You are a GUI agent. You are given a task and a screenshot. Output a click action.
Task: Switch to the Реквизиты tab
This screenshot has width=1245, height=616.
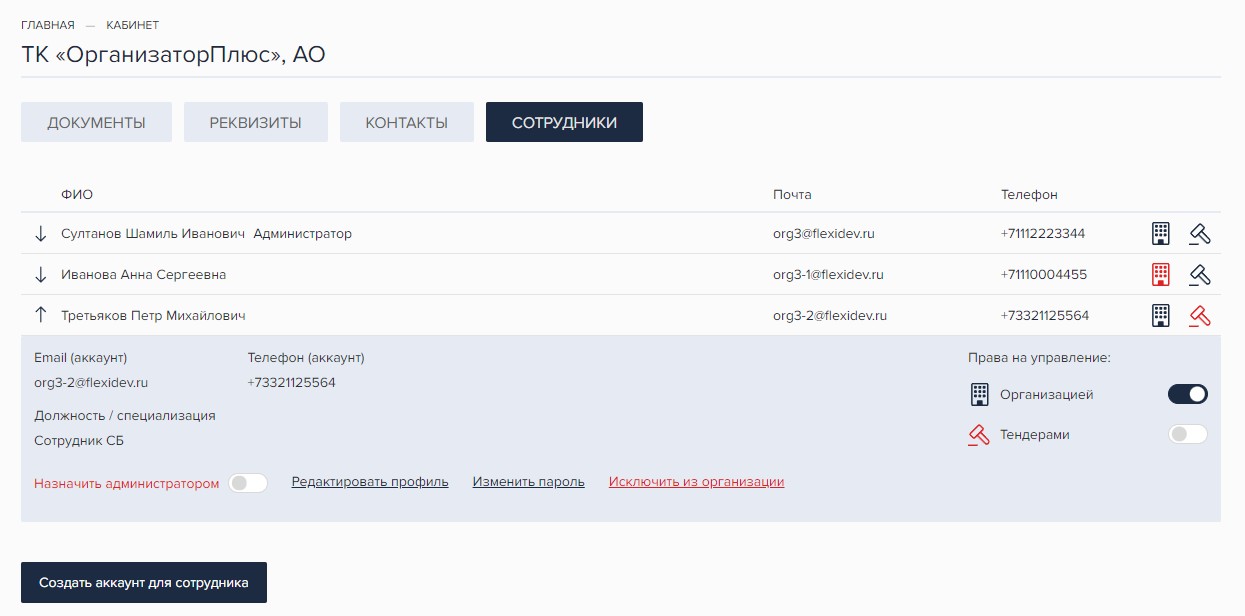[255, 122]
